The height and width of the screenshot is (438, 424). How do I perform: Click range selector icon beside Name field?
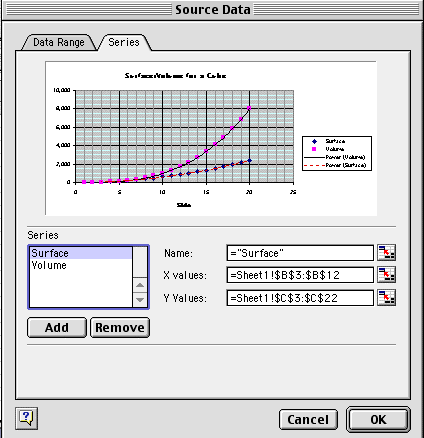386,253
